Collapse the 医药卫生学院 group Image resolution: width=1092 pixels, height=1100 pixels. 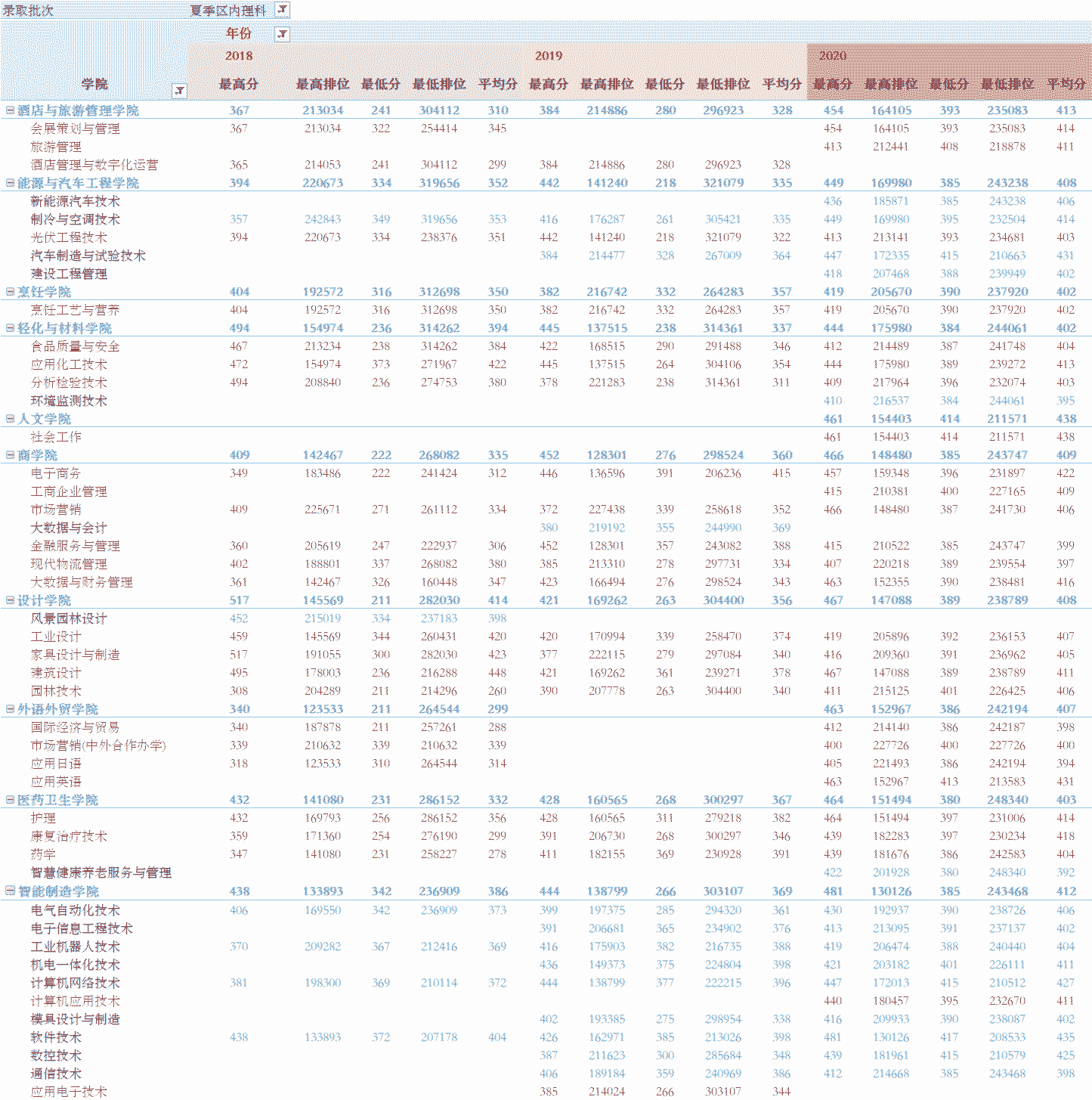(10, 800)
